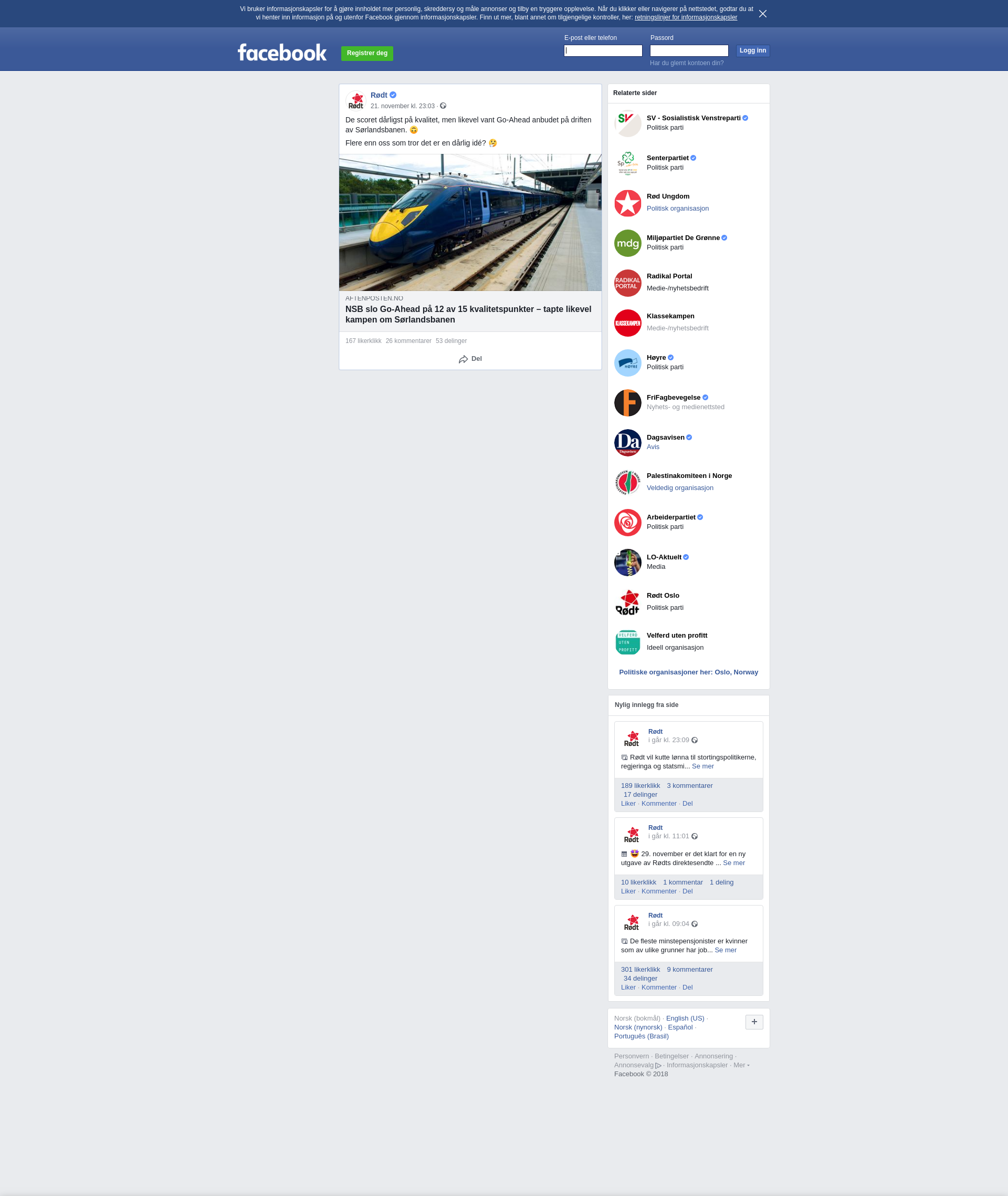
Task: Click the Facebook logo in header
Action: coord(282,53)
